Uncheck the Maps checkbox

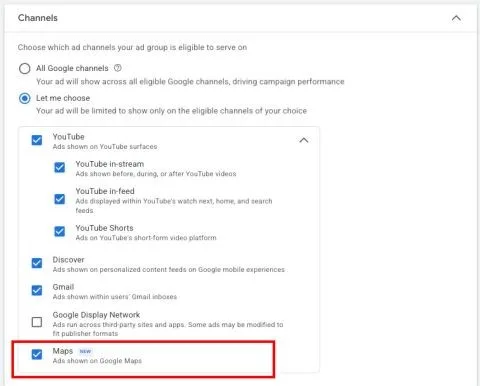click(x=37, y=354)
